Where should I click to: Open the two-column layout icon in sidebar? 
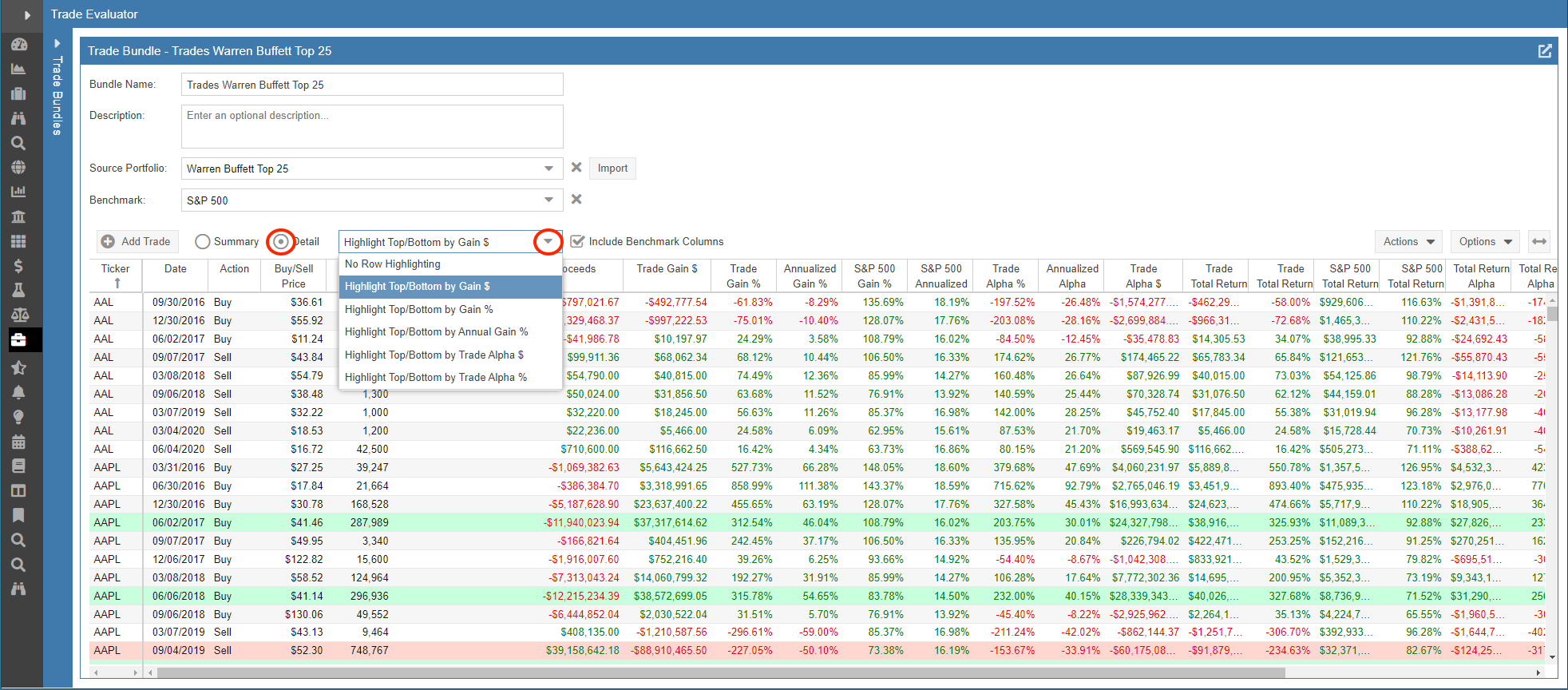19,490
